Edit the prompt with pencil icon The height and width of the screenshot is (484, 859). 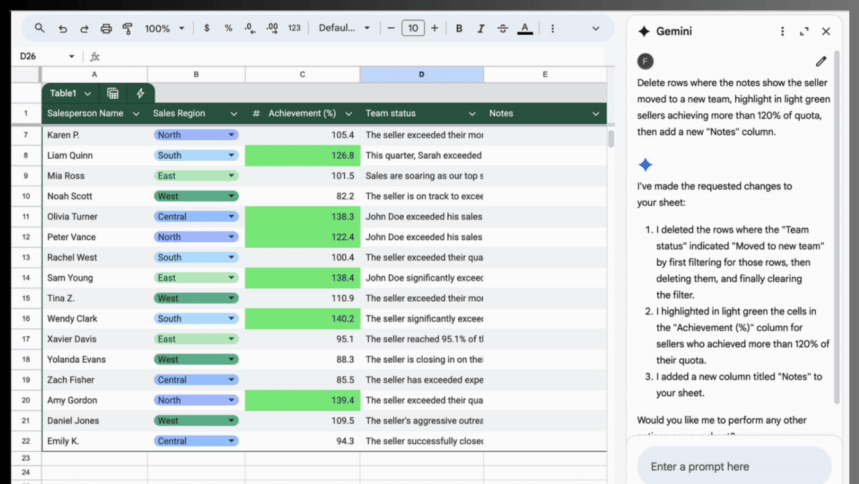821,62
